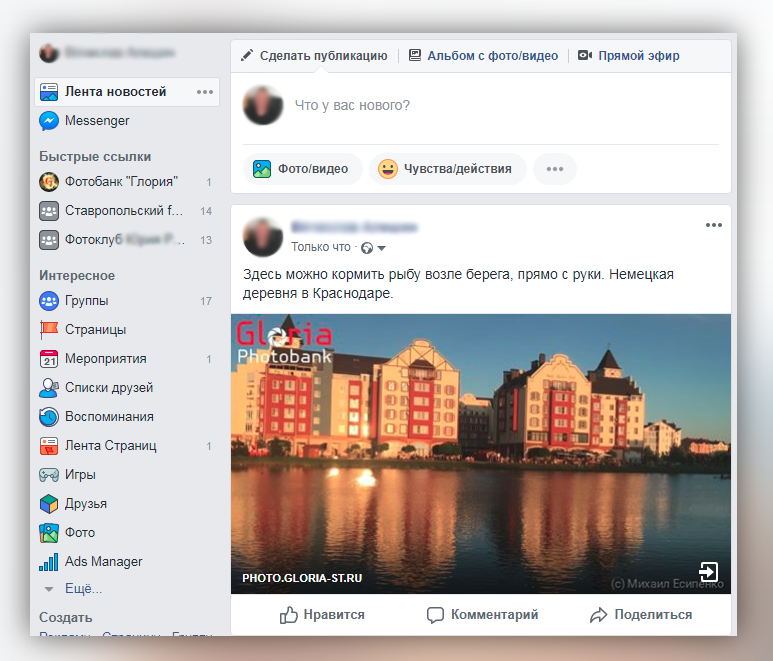
Task: Open the Игры gamepad icon
Action: click(x=49, y=475)
